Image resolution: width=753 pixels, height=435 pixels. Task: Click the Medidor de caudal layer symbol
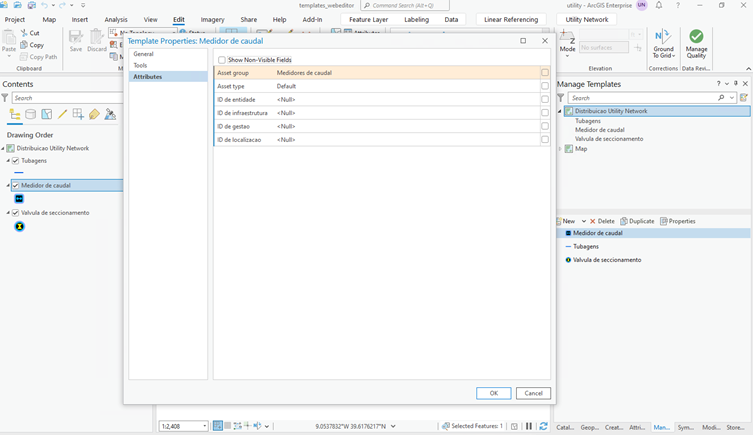19,199
